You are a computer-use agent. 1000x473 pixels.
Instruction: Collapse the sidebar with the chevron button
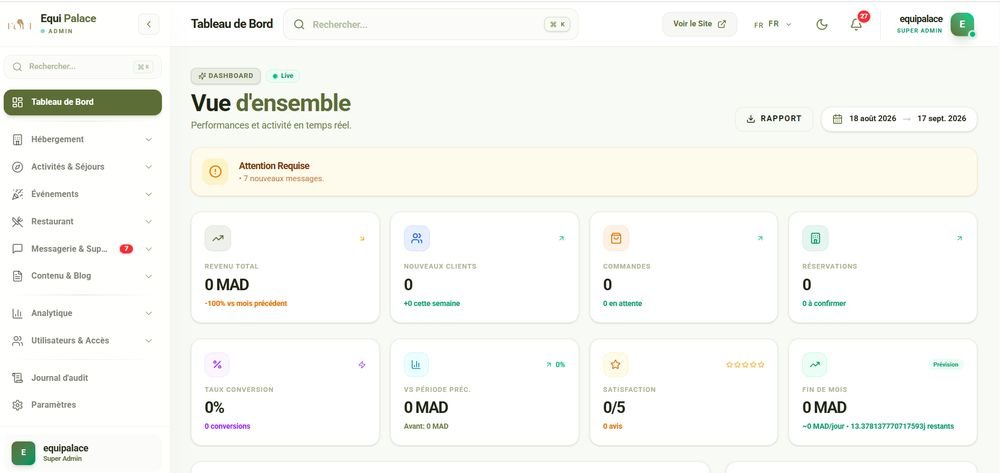click(x=149, y=24)
